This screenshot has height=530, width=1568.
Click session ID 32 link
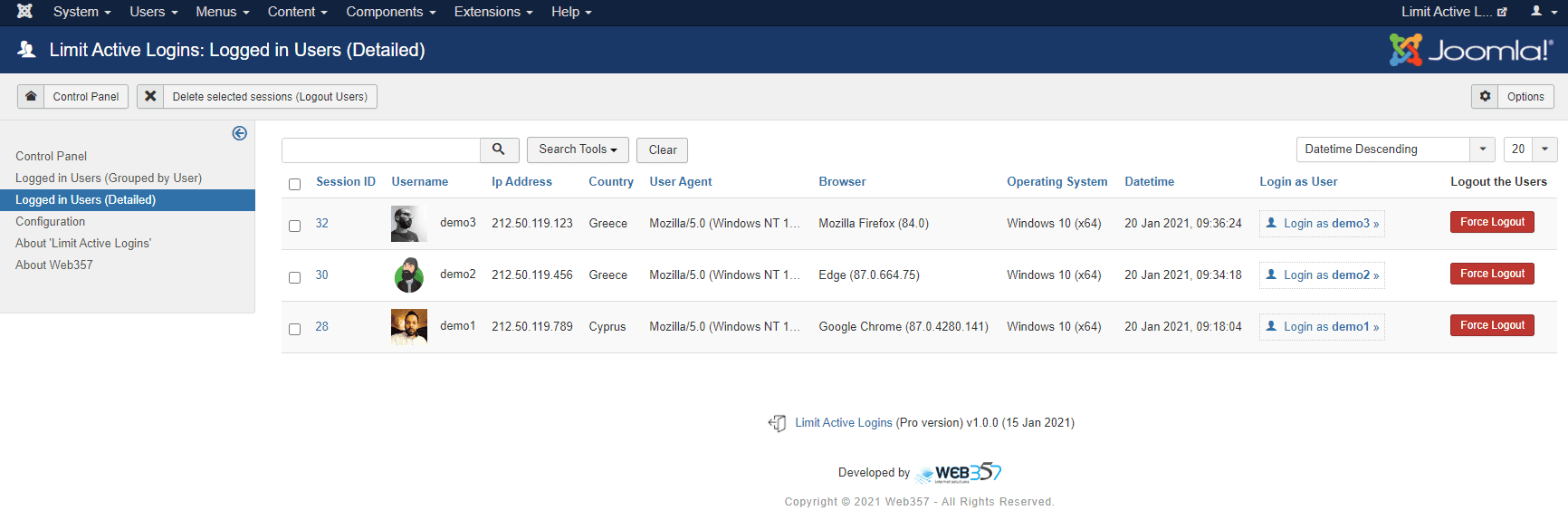[x=322, y=223]
